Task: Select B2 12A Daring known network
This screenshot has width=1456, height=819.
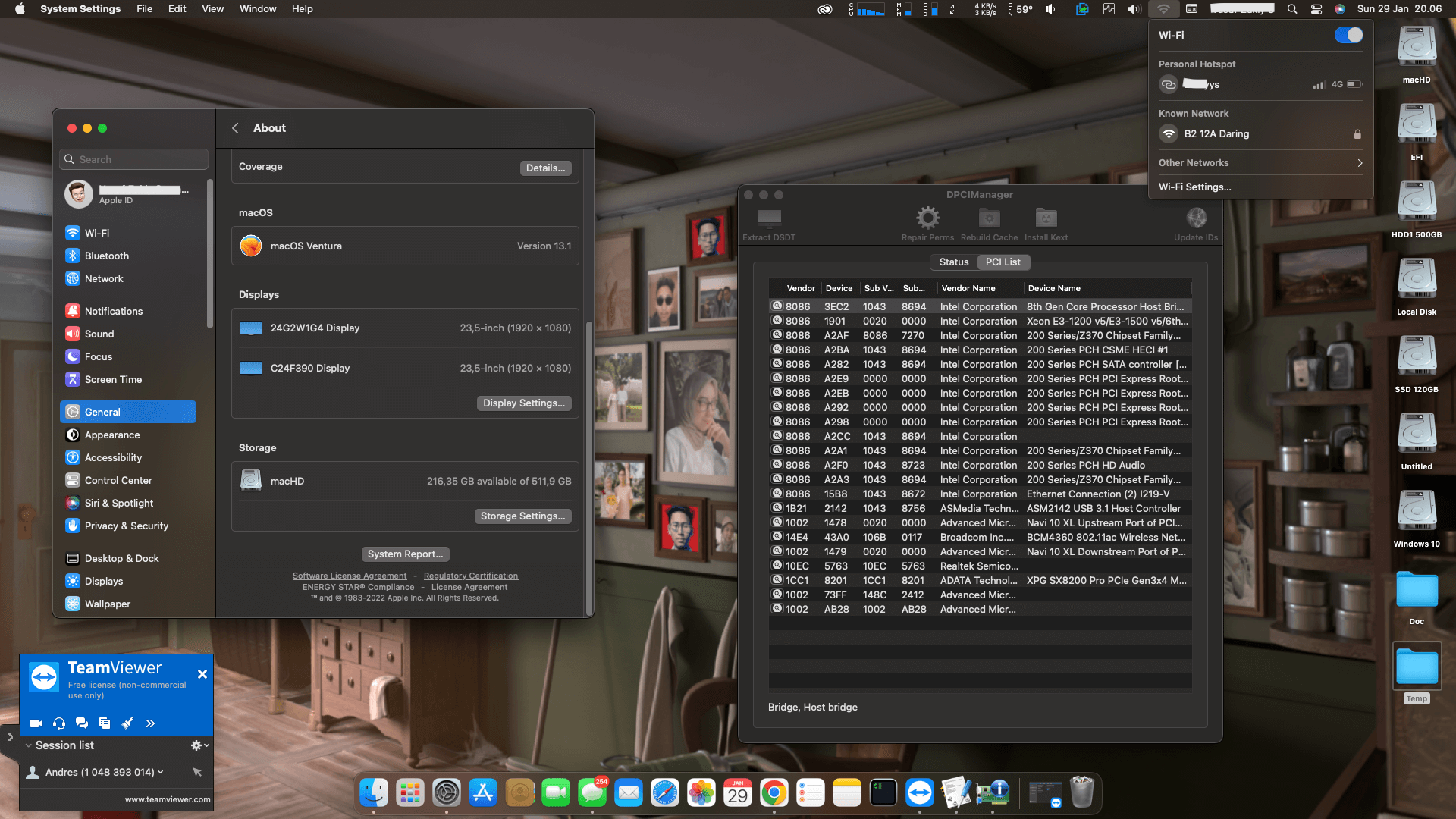Action: (x=1260, y=134)
